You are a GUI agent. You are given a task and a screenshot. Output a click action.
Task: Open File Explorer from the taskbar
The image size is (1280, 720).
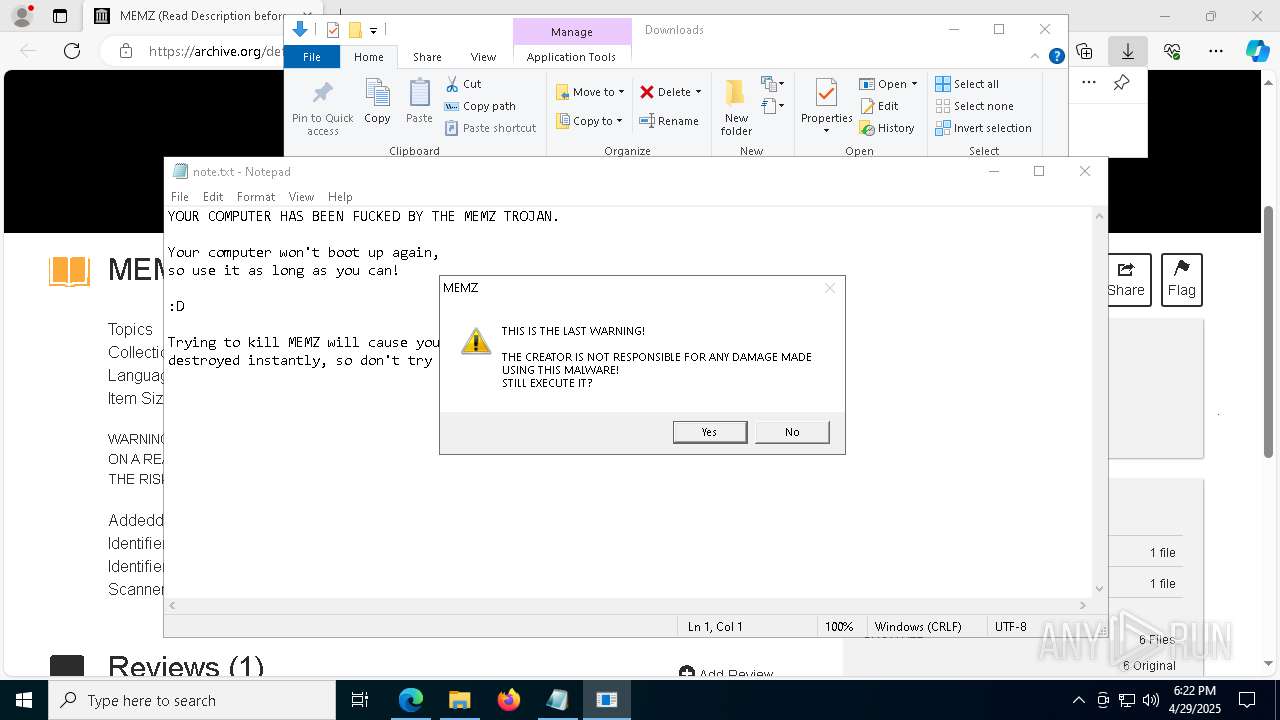point(459,700)
